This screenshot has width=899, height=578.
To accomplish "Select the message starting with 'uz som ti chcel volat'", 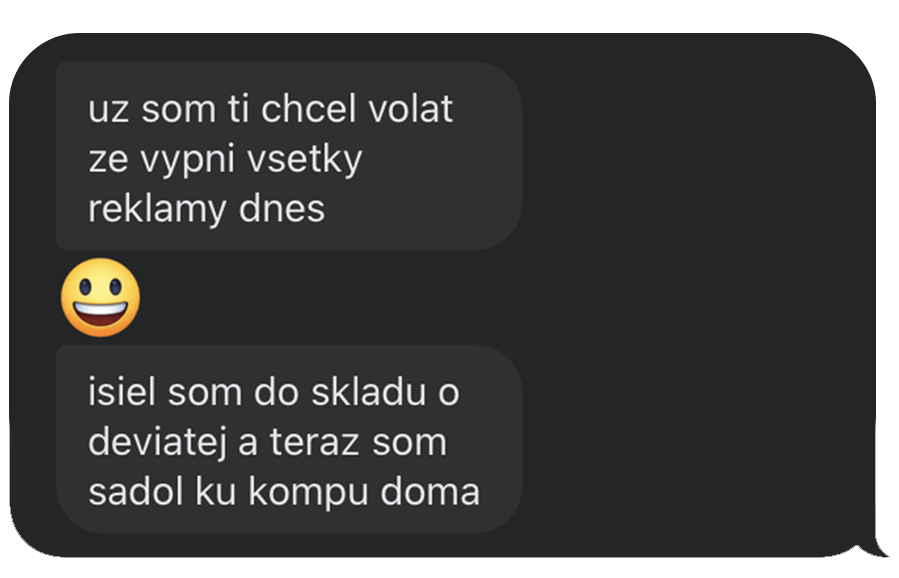I will click(x=288, y=156).
